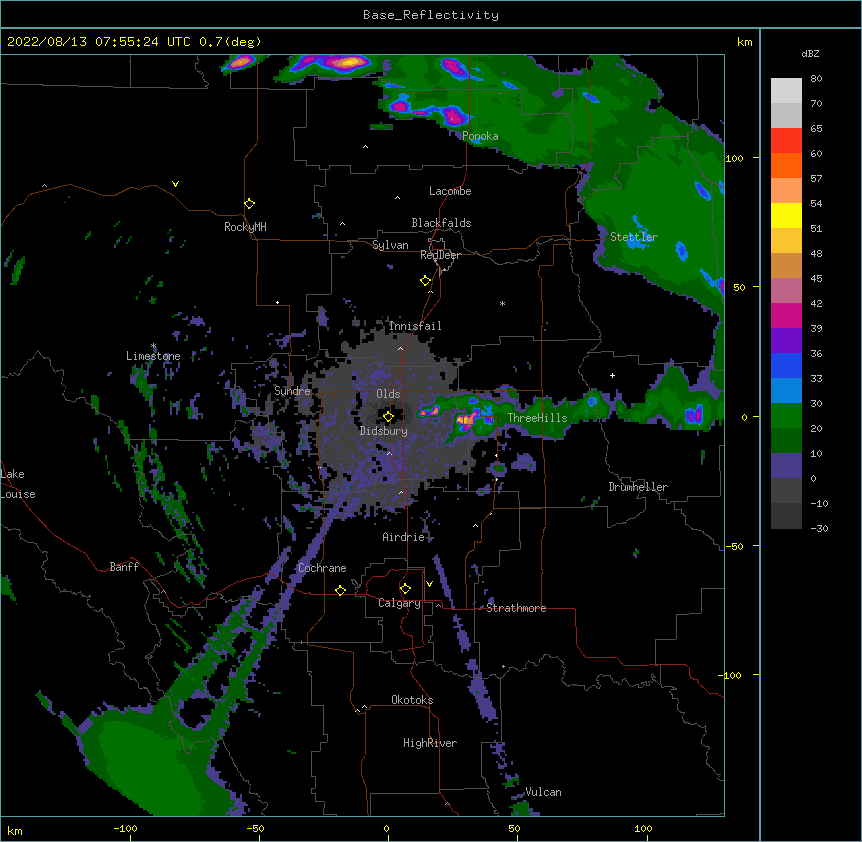862x842 pixels.
Task: Click the Lacombe city label
Action: coord(450,191)
